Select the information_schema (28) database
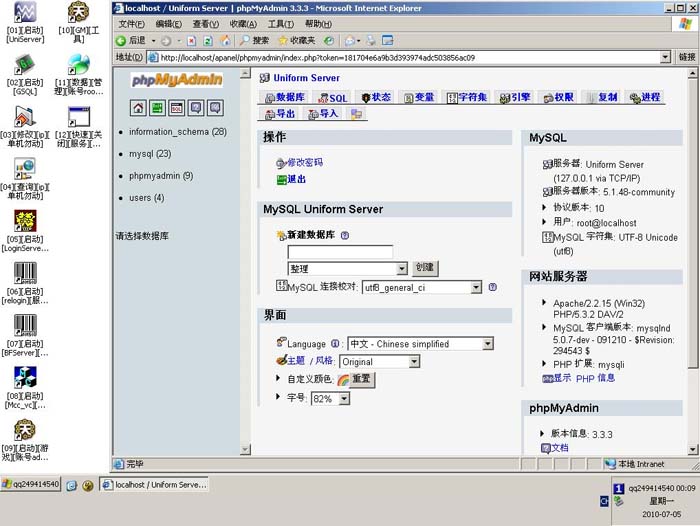Viewport: 700px width, 526px height. tap(178, 132)
